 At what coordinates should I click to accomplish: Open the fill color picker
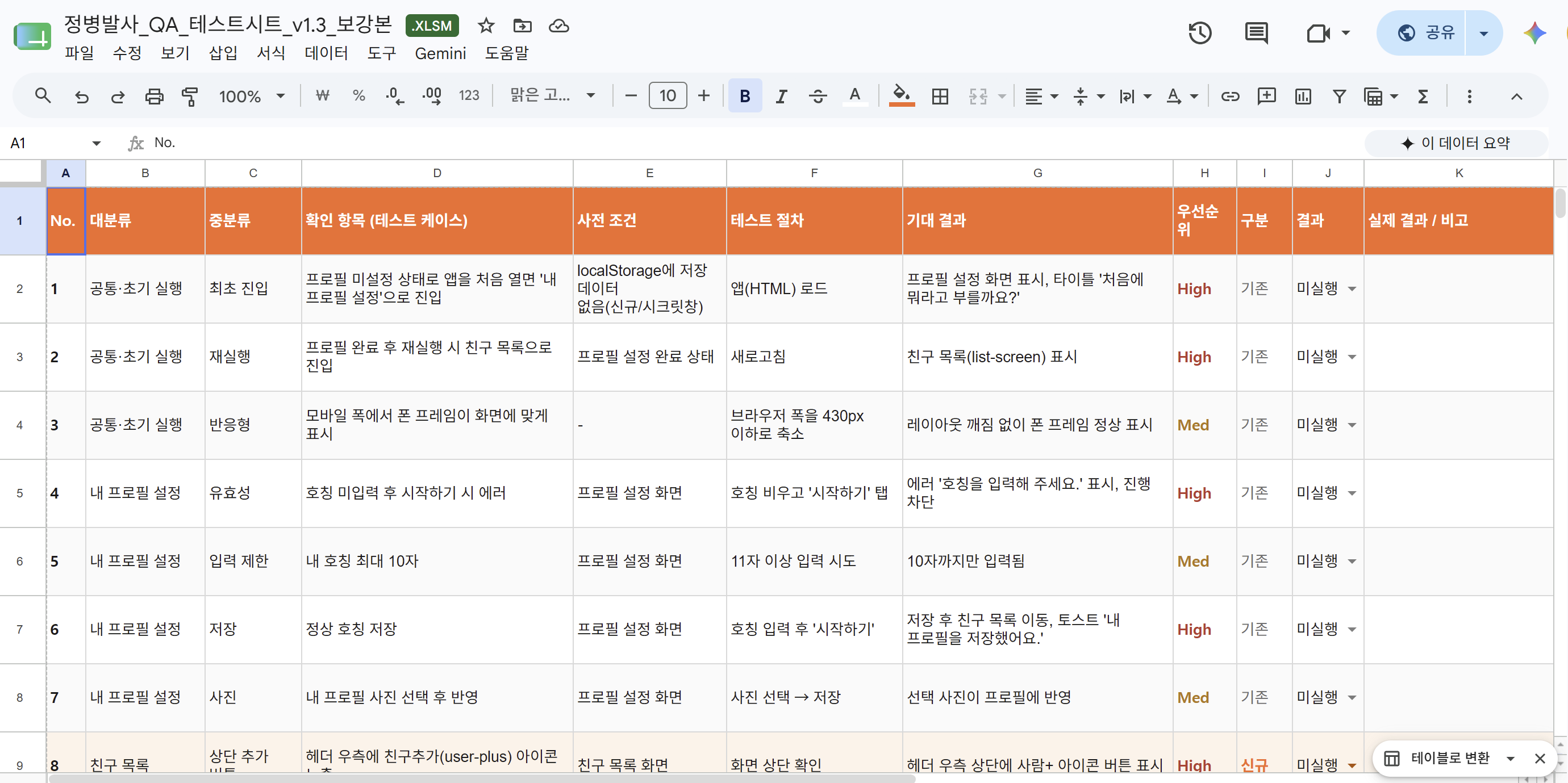(902, 95)
